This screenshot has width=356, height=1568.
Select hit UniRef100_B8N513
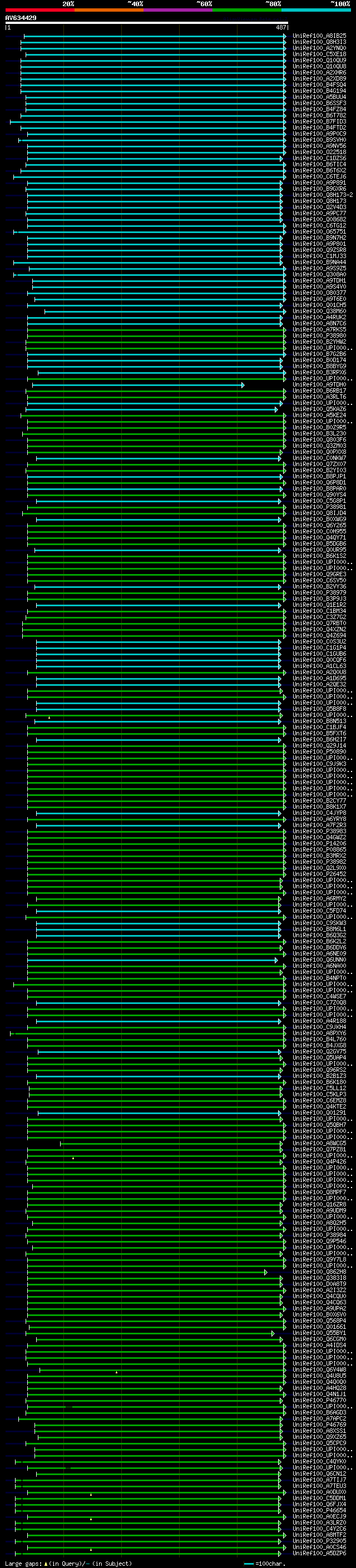pos(319,721)
